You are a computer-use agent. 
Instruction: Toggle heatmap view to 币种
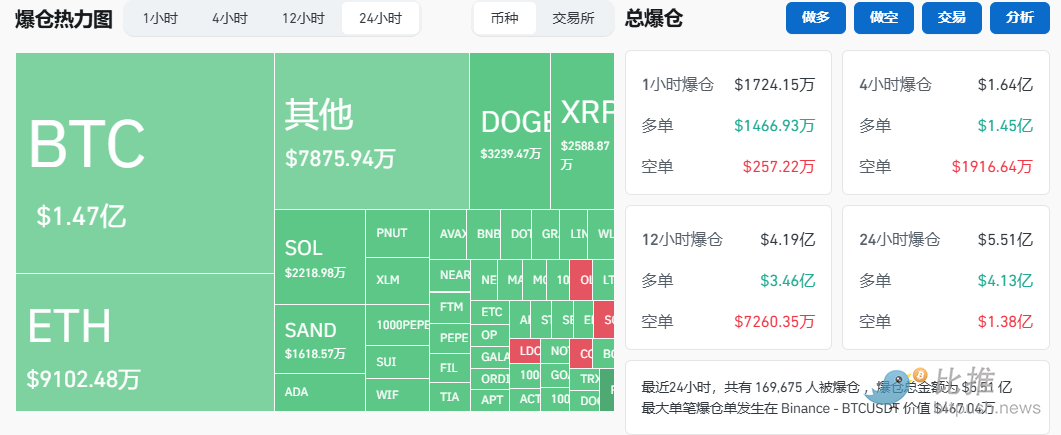[505, 18]
